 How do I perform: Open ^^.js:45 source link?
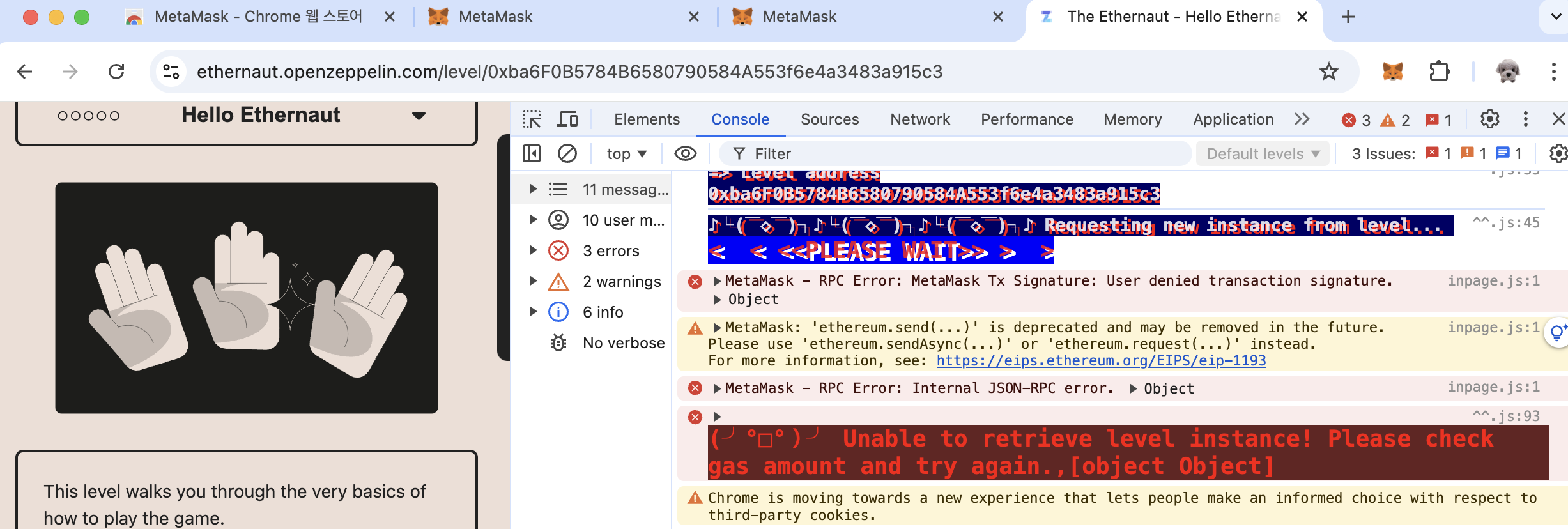pos(1506,223)
